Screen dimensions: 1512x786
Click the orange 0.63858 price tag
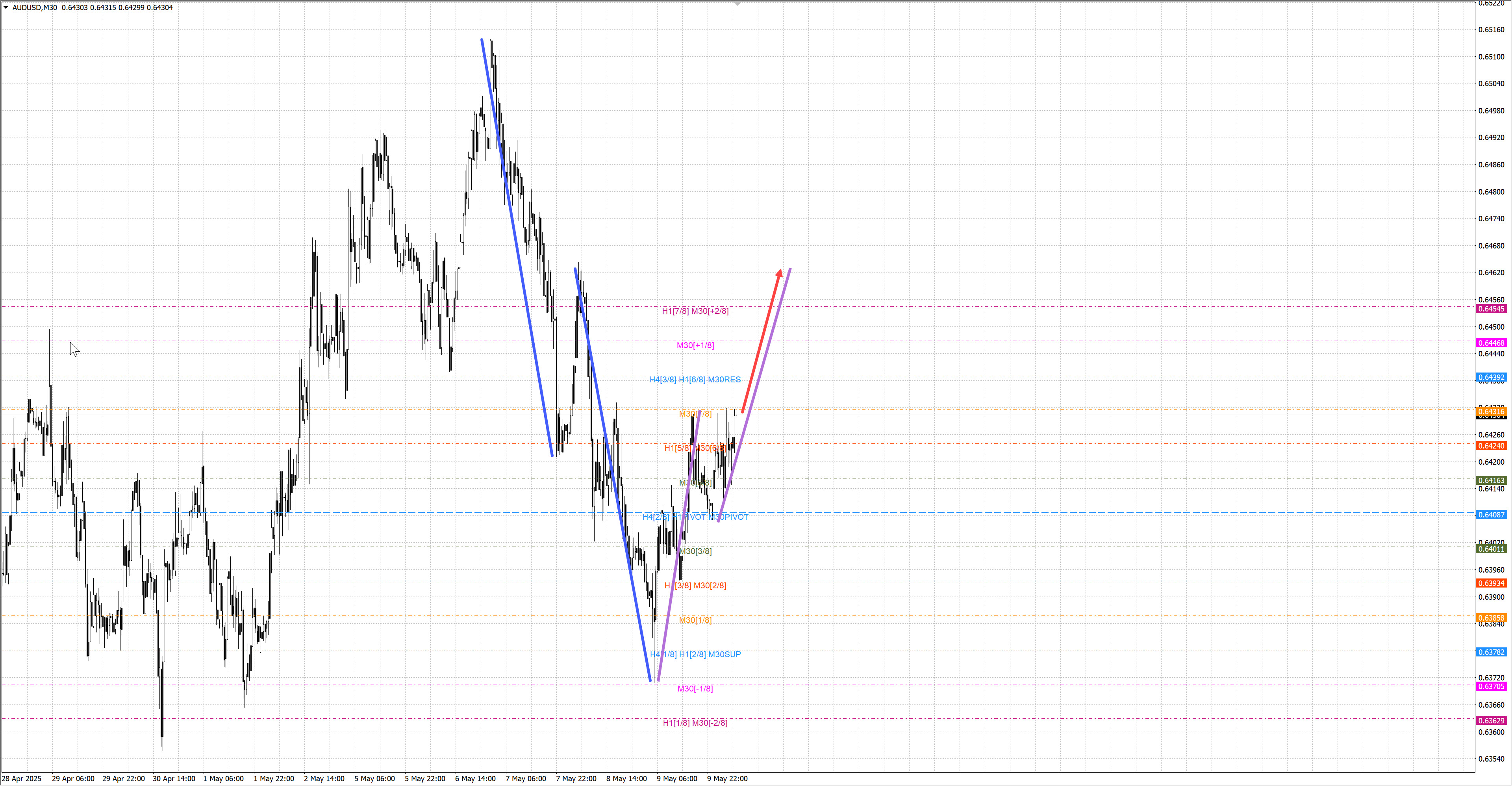[x=1491, y=617]
